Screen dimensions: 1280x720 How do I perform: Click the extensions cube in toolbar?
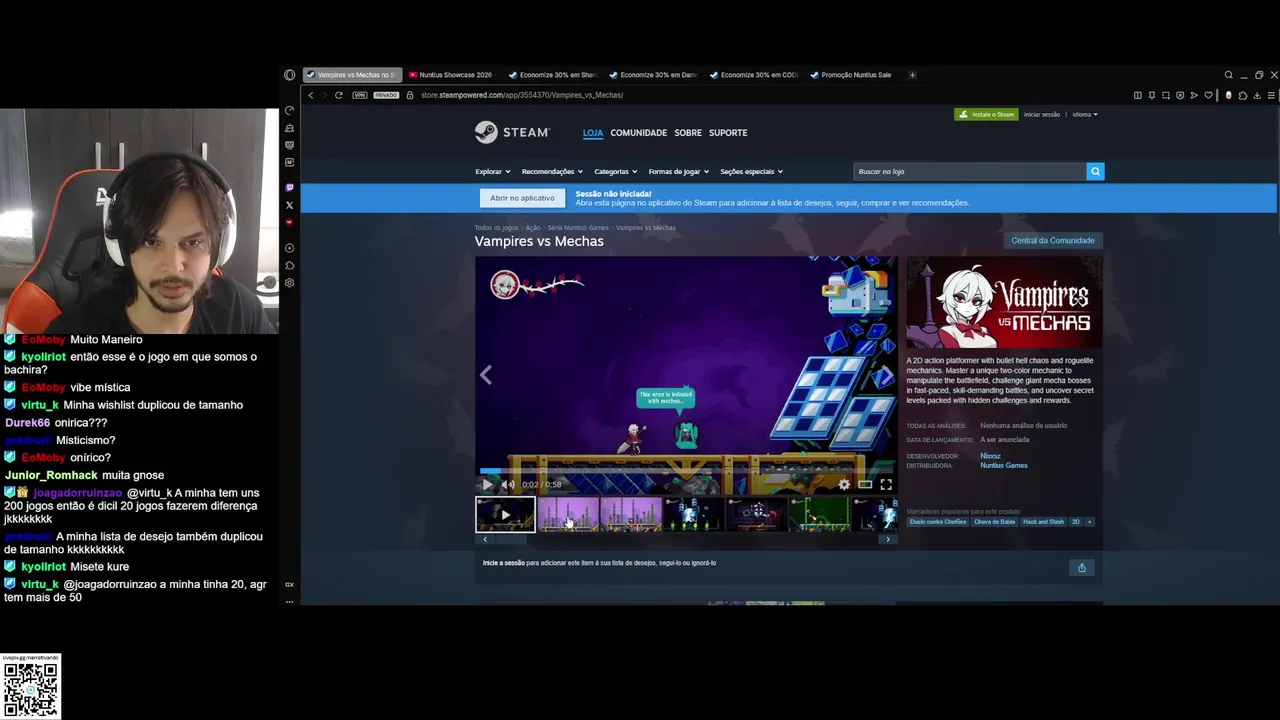point(1243,95)
